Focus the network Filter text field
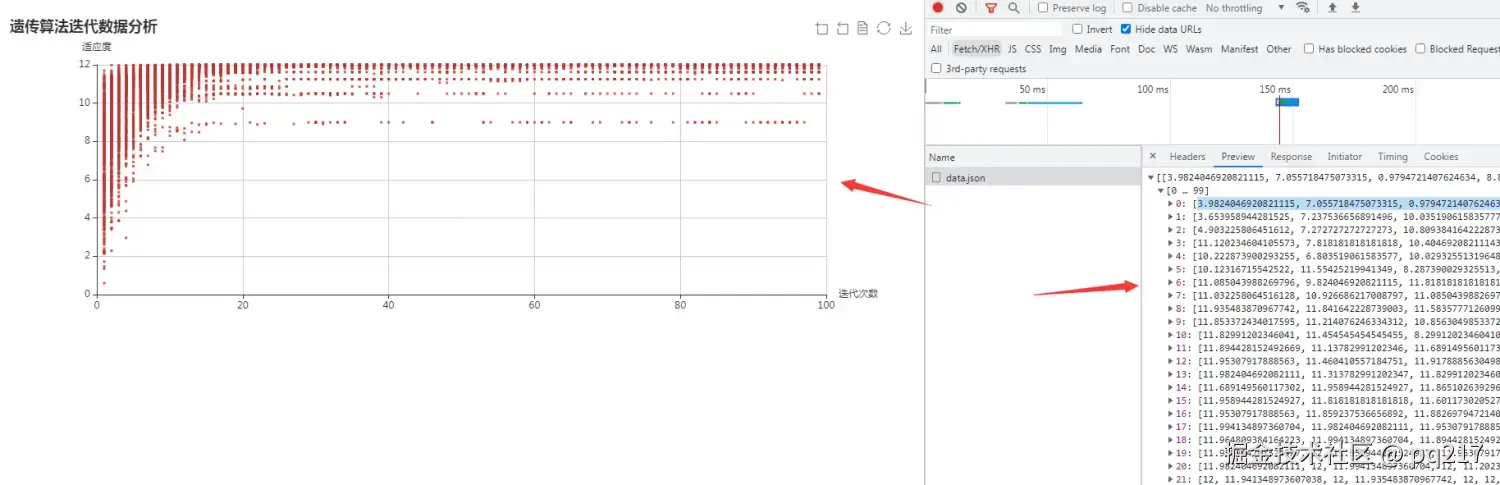This screenshot has width=1500, height=485. tap(994, 30)
